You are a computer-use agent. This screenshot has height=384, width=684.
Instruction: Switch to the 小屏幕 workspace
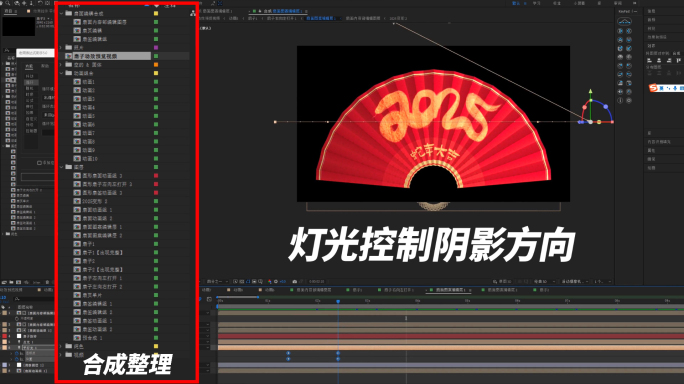579,3
